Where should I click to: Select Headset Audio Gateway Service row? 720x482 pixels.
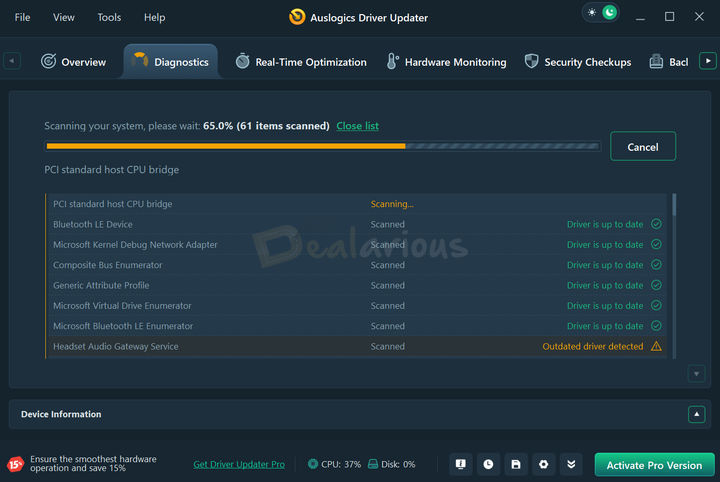coord(357,347)
